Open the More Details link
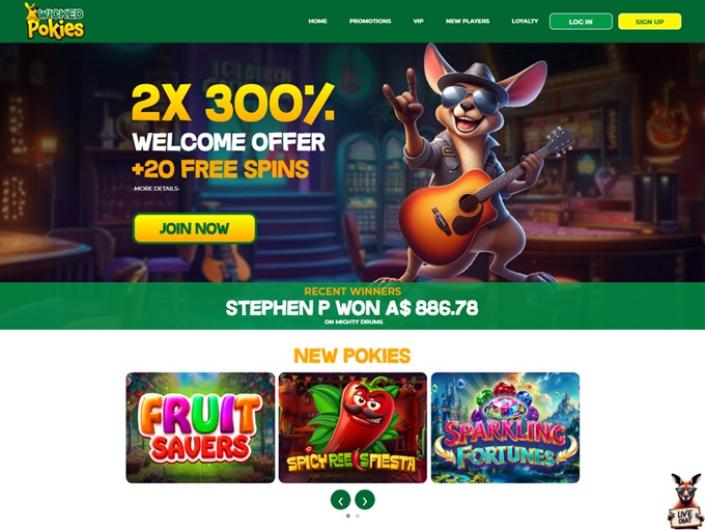 [x=156, y=188]
